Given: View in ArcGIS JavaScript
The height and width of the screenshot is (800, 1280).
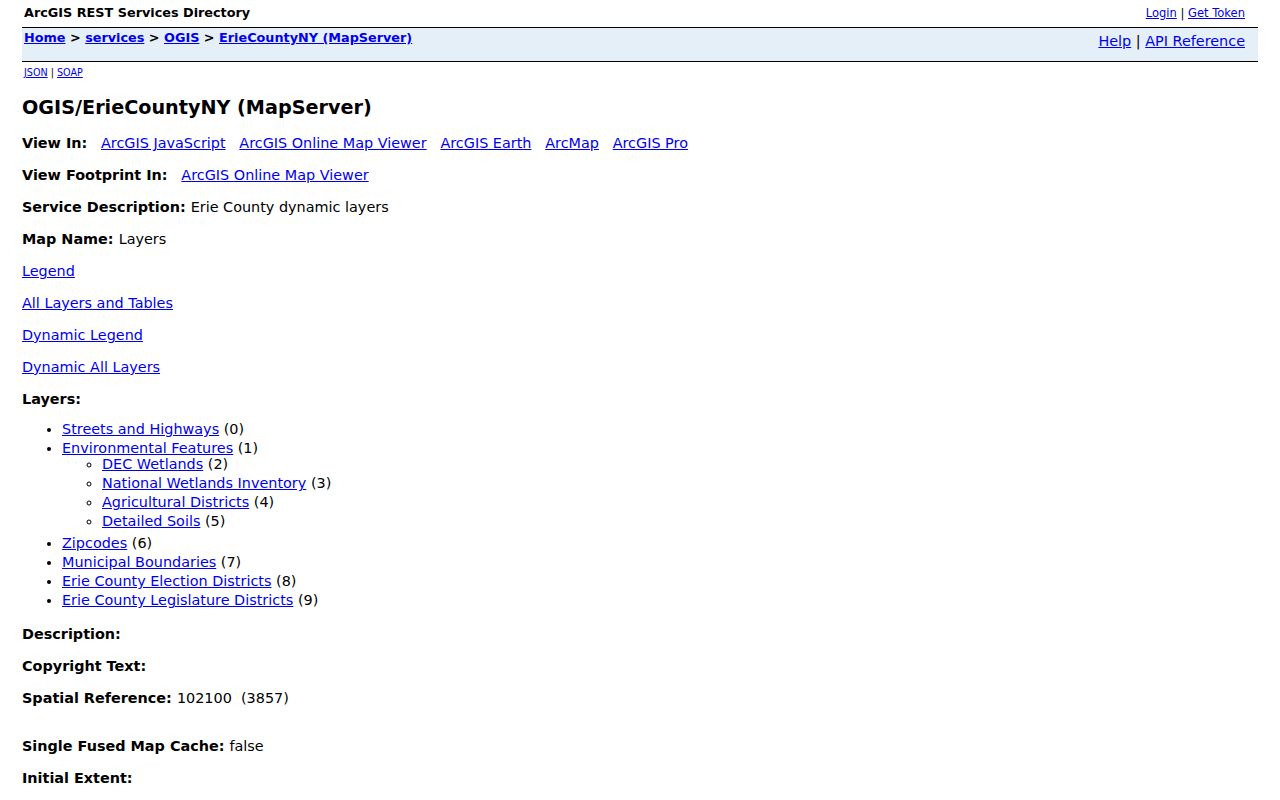Looking at the screenshot, I should tap(163, 143).
